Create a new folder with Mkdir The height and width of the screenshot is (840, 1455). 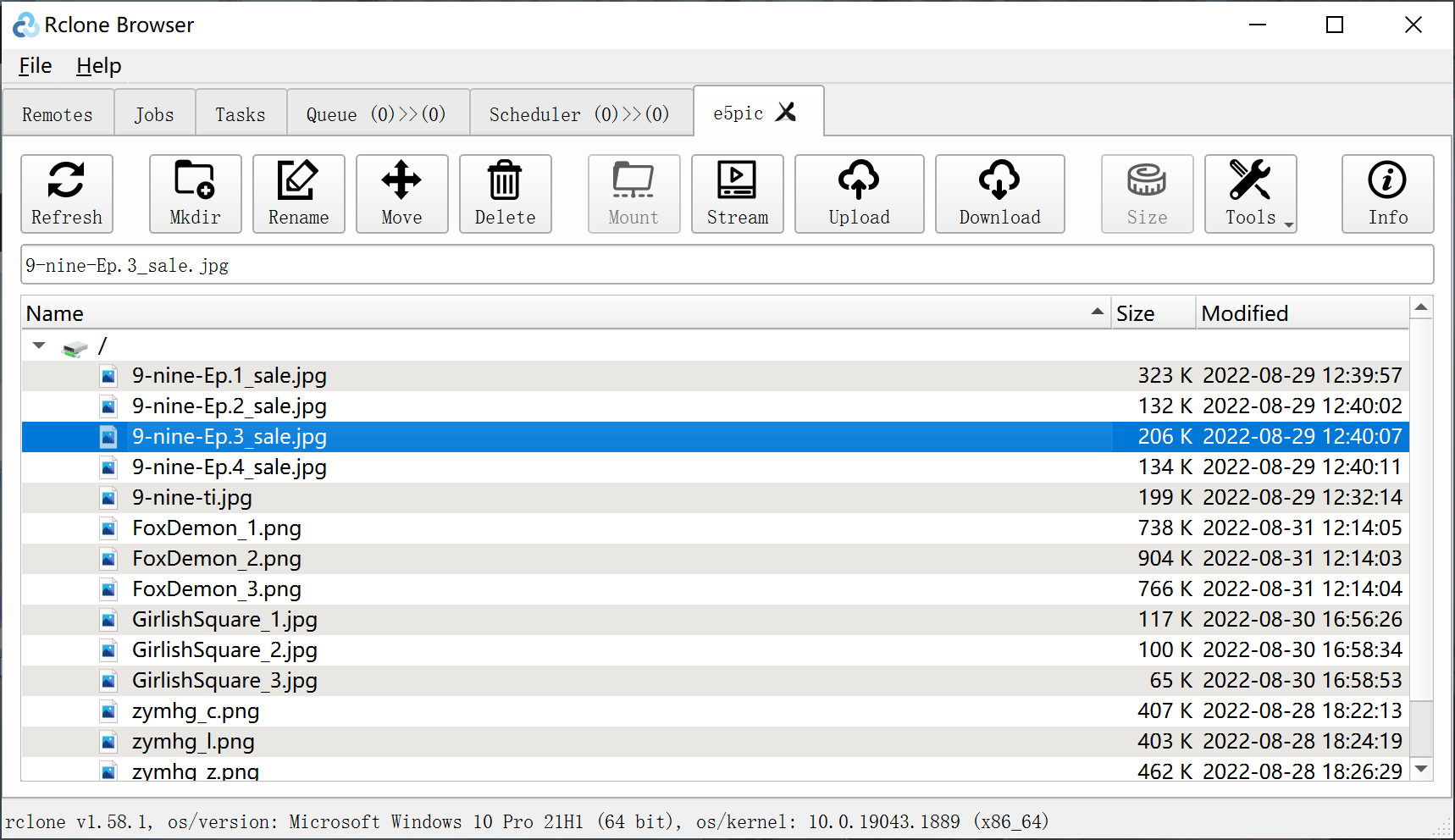pyautogui.click(x=195, y=194)
